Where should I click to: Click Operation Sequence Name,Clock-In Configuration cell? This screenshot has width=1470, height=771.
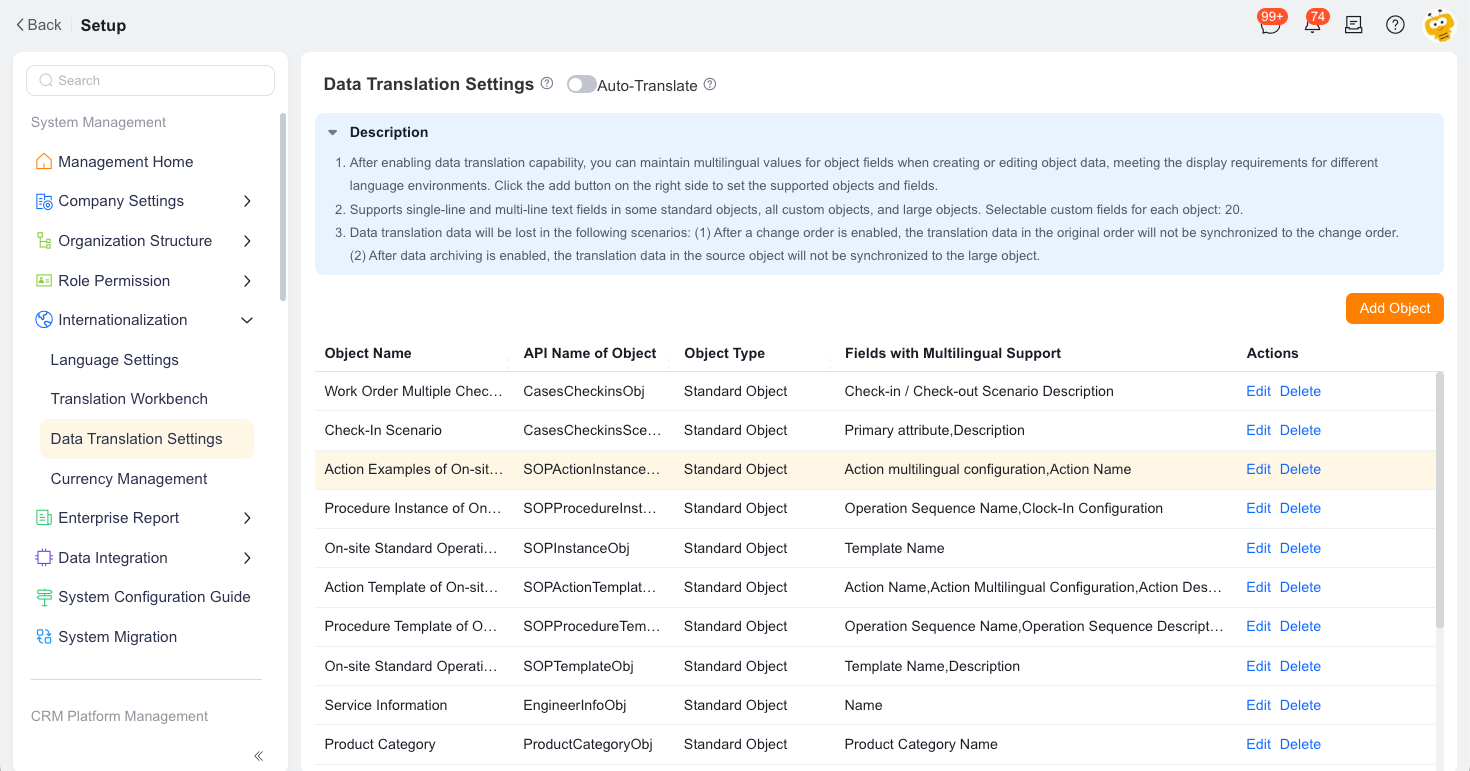1004,508
